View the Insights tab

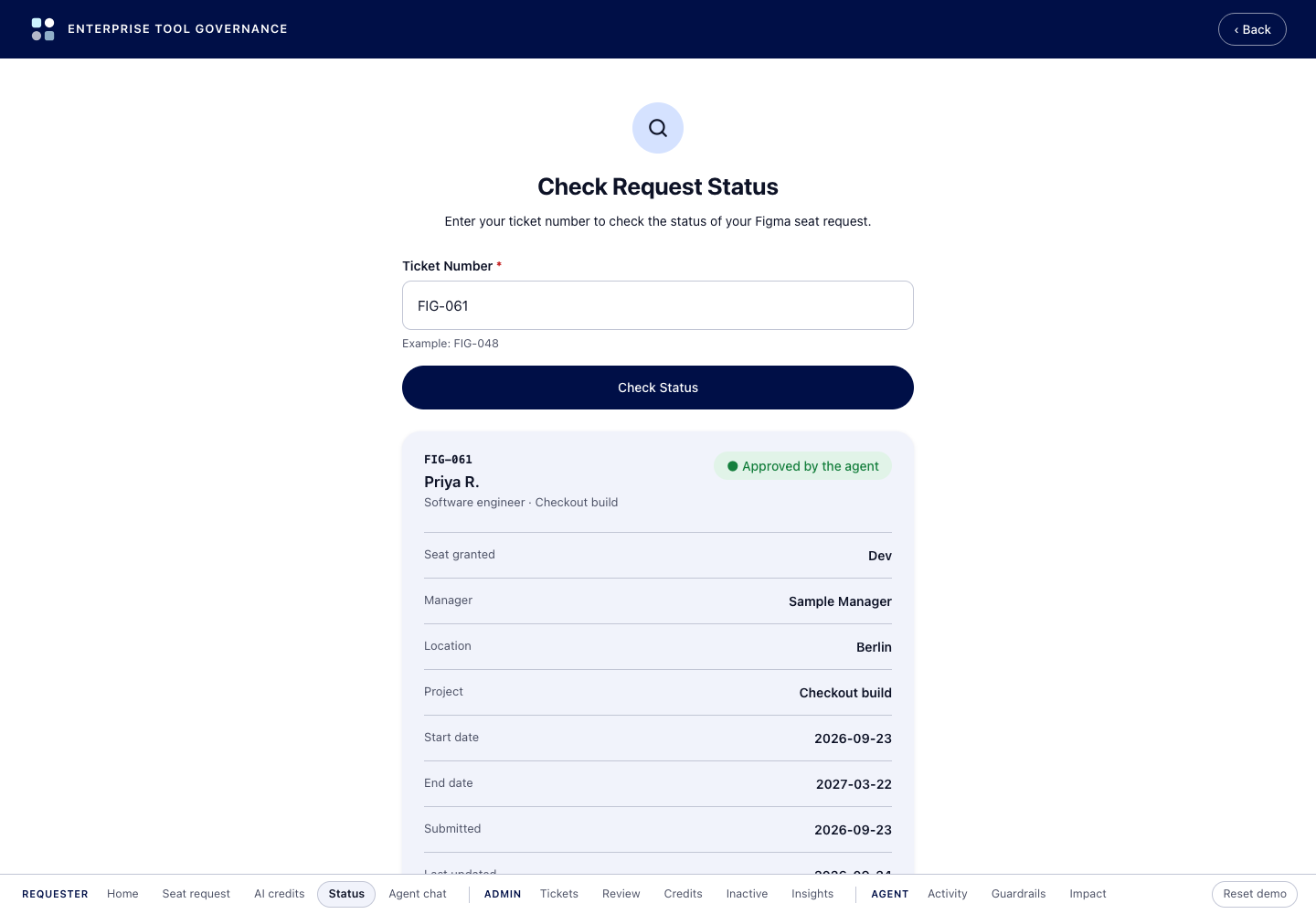pos(812,894)
